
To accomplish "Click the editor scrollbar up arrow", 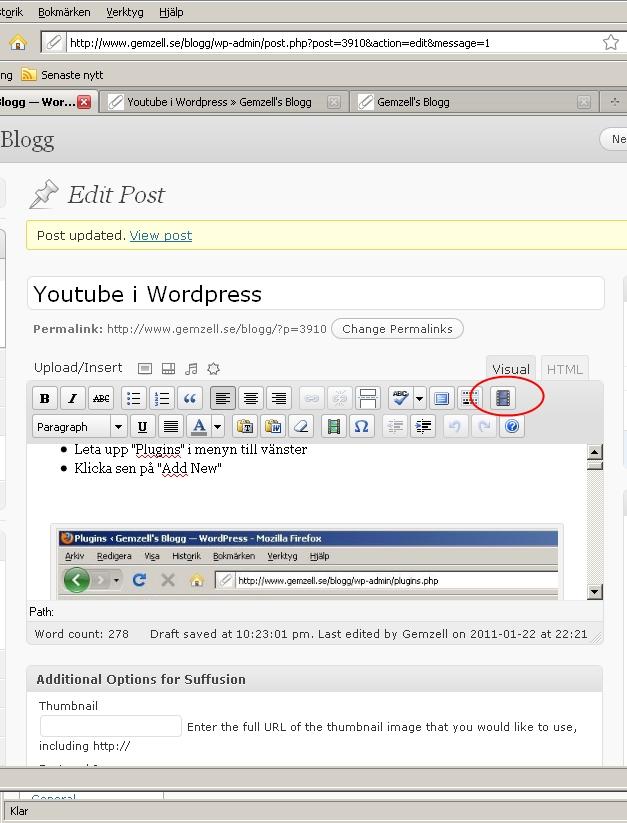I will pos(594,452).
